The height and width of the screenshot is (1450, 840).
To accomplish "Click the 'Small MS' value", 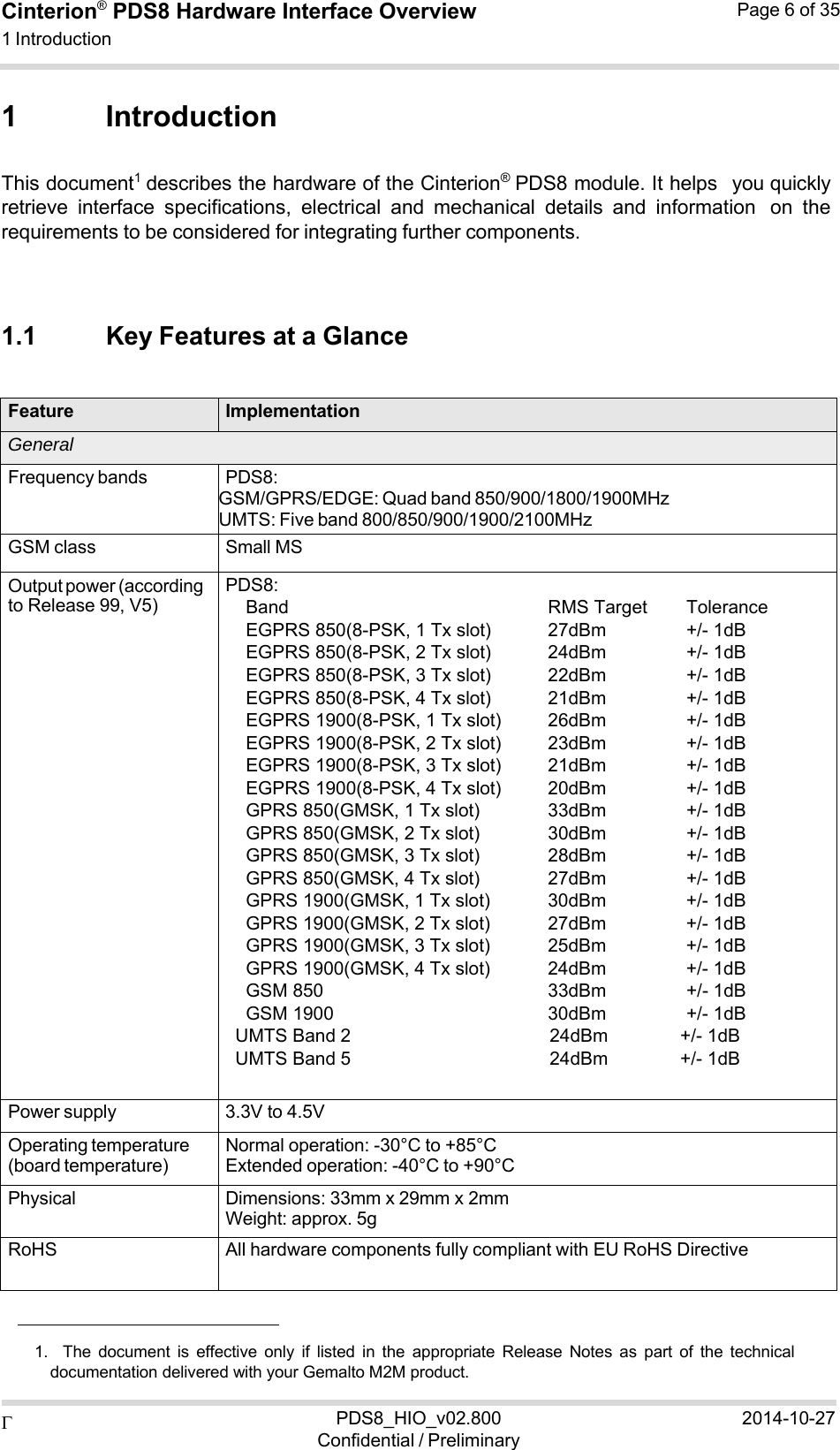I will pyautogui.click(x=264, y=548).
